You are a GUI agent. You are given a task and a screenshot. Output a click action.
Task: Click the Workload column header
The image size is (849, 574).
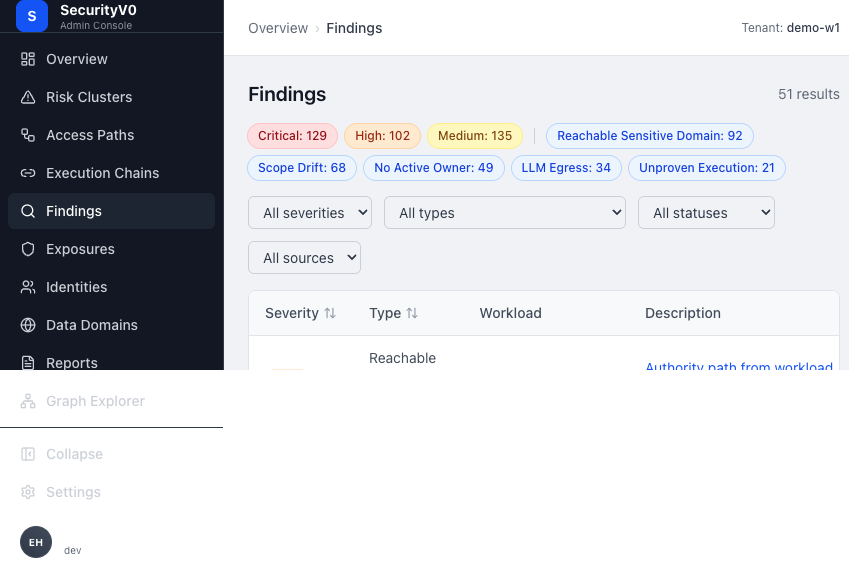511,313
